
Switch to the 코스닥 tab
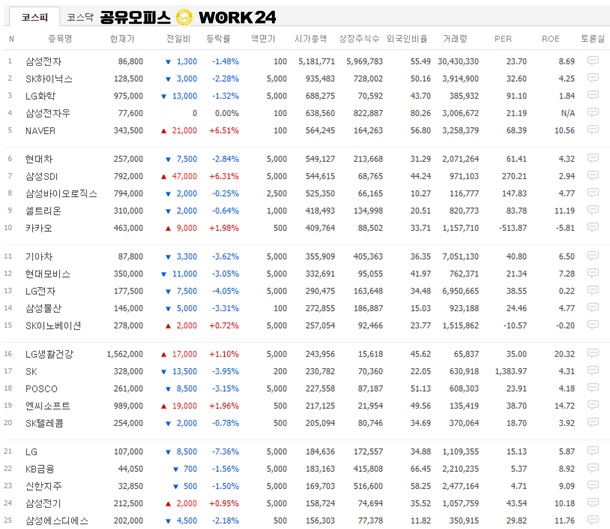pyautogui.click(x=80, y=17)
